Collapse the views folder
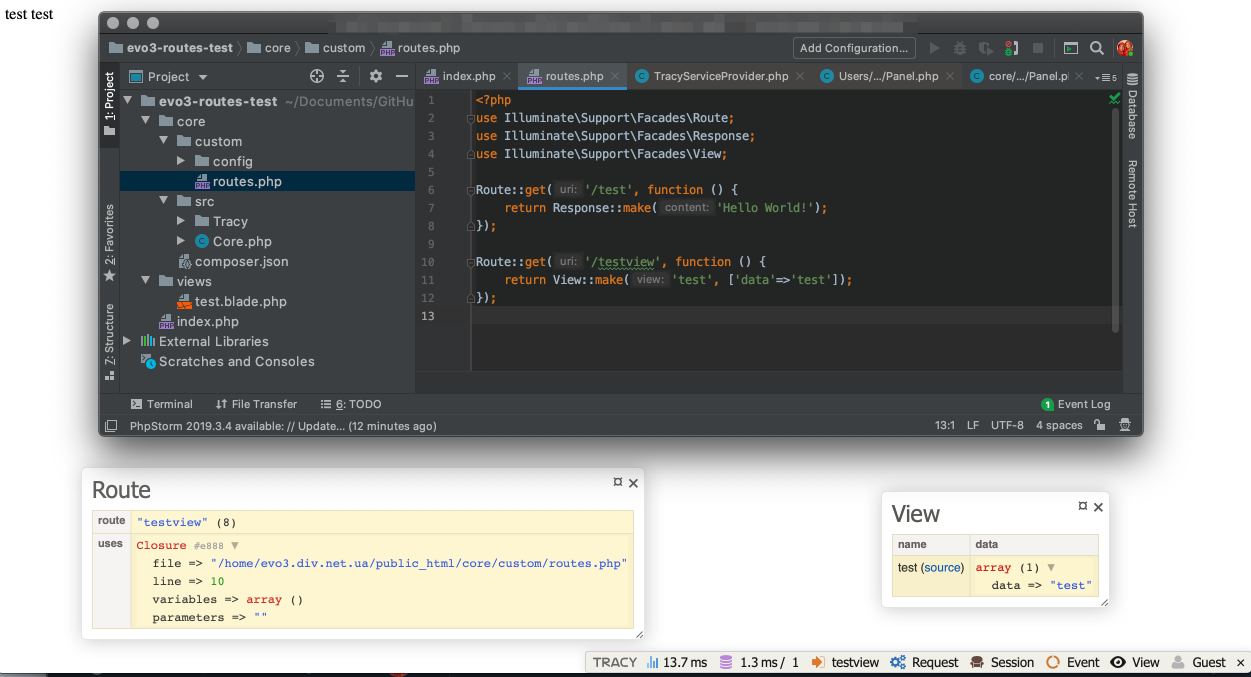This screenshot has width=1251, height=677. pos(146,281)
